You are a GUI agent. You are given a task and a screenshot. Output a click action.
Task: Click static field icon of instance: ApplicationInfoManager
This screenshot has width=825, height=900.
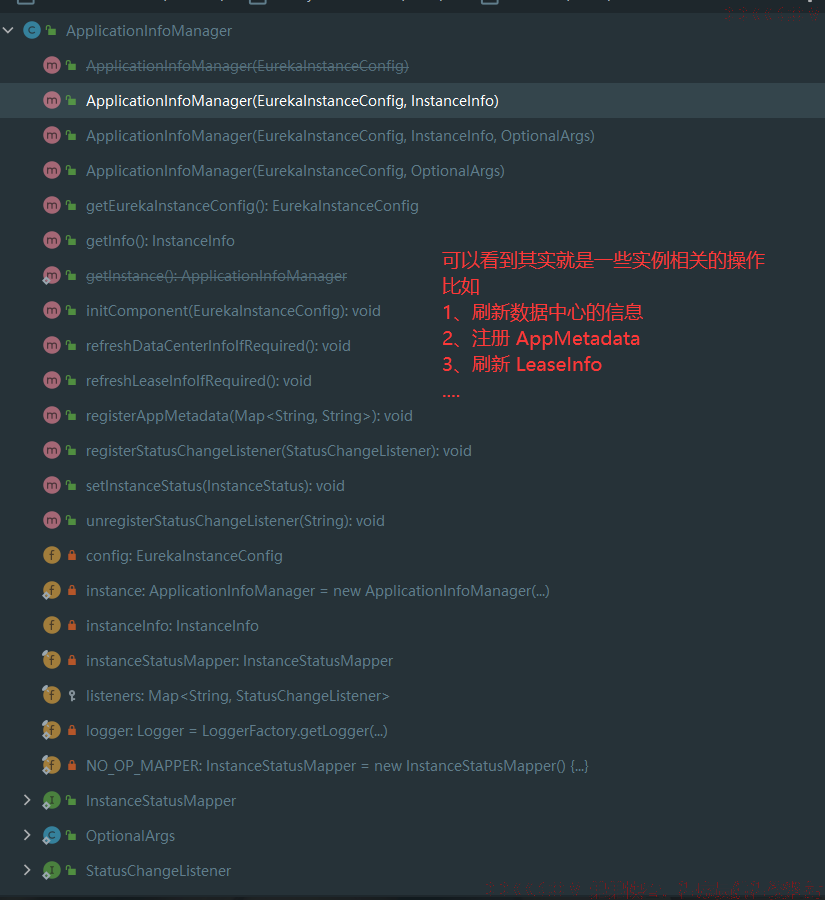pos(52,591)
